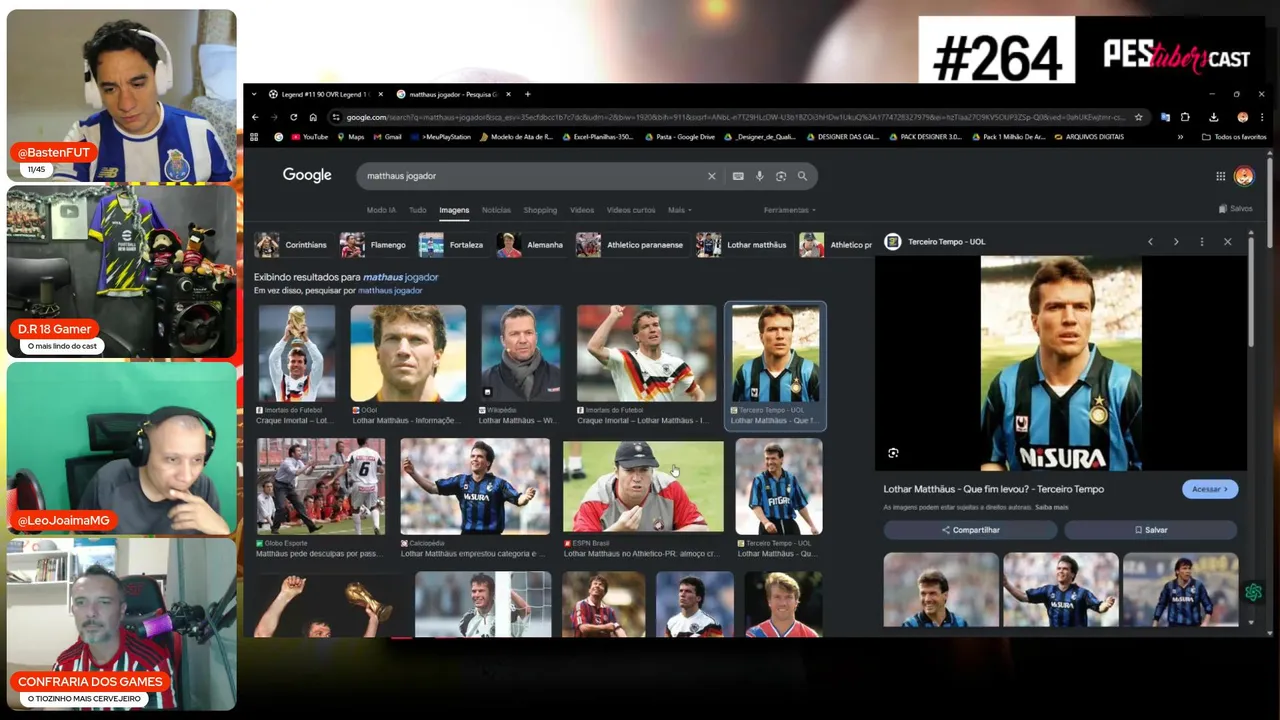Open the YouTube bookmark
This screenshot has height=720, width=1280.
[x=308, y=137]
